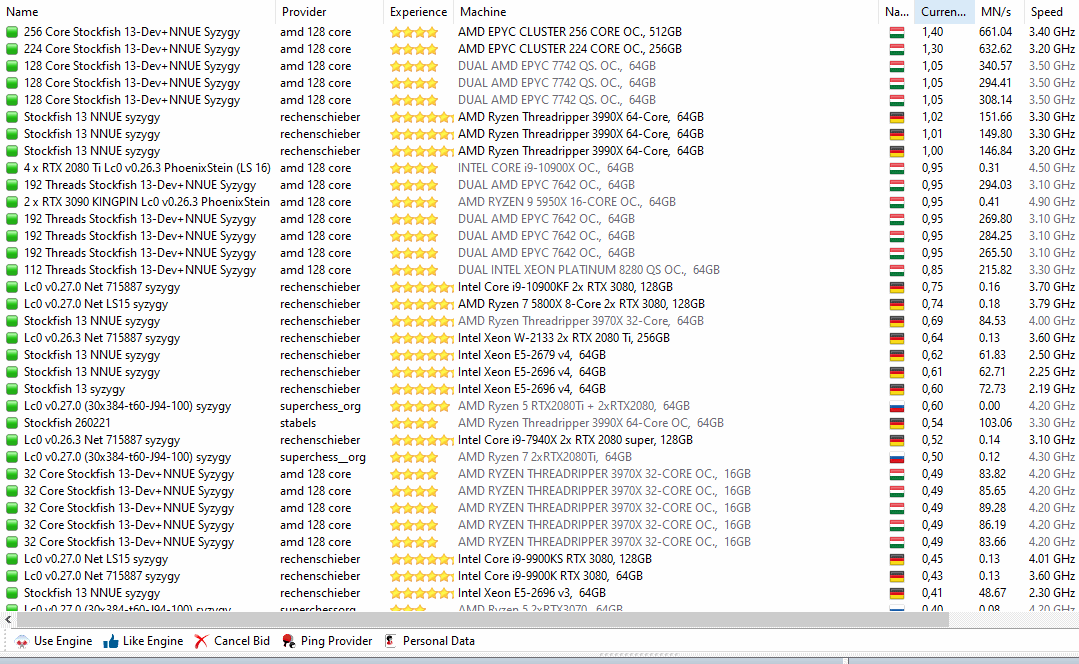Select the 112 Threads Stockfish 13-Dev+NNUE Syzygy engine
Image resolution: width=1079 pixels, height=664 pixels.
(x=140, y=270)
